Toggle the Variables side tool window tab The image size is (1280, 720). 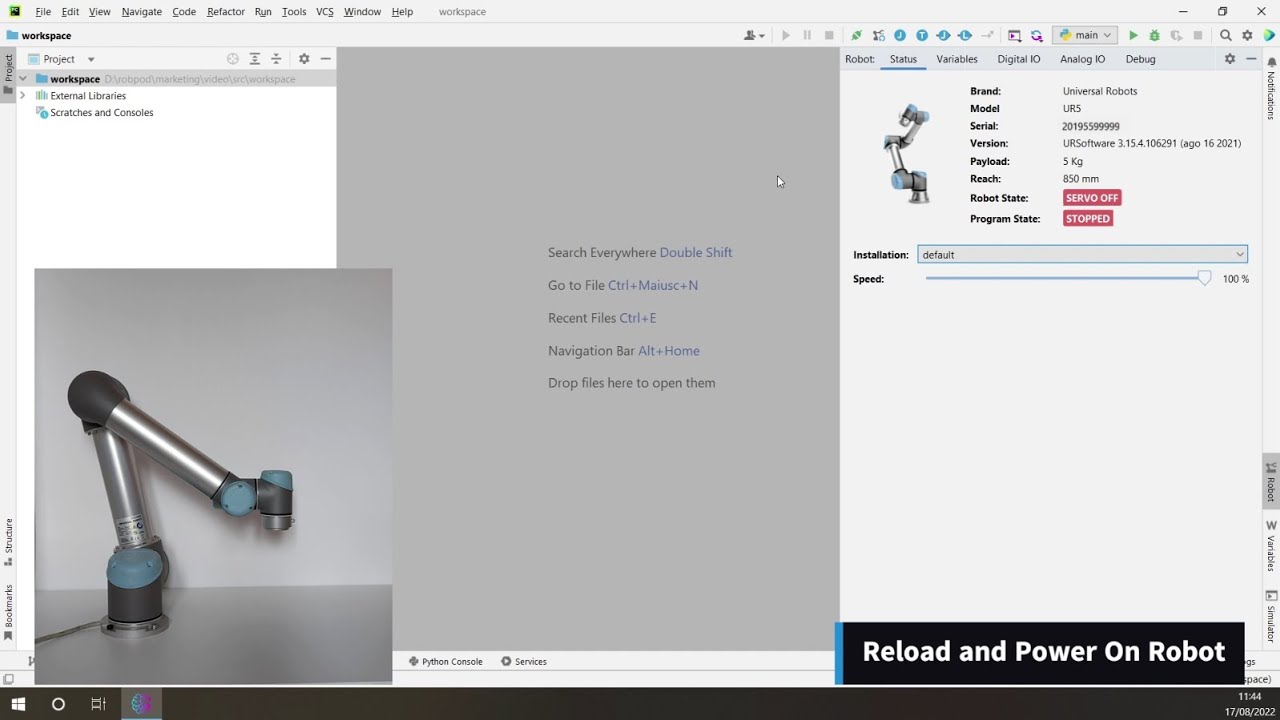point(1271,545)
